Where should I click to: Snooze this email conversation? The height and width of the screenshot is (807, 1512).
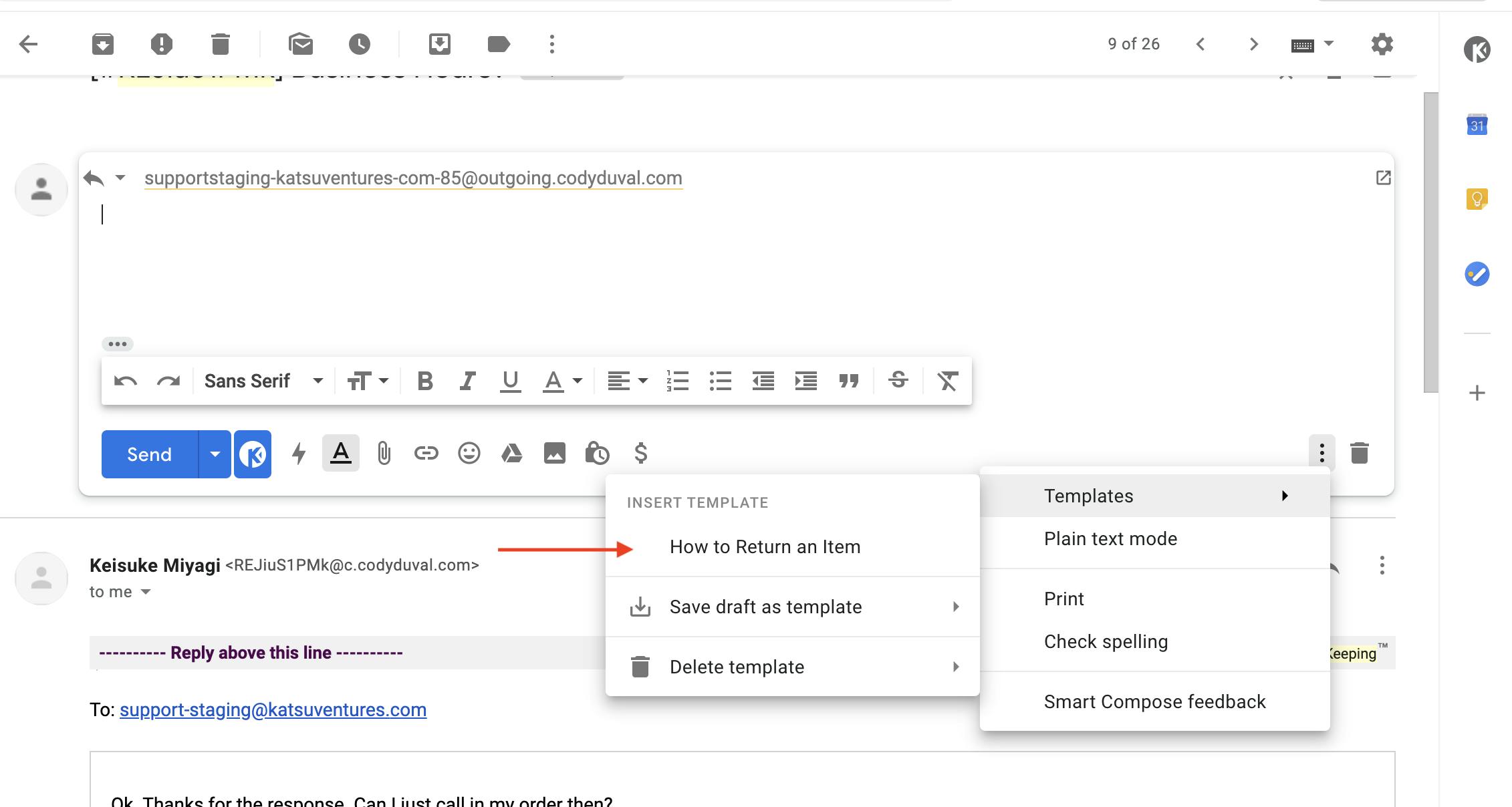tap(359, 44)
